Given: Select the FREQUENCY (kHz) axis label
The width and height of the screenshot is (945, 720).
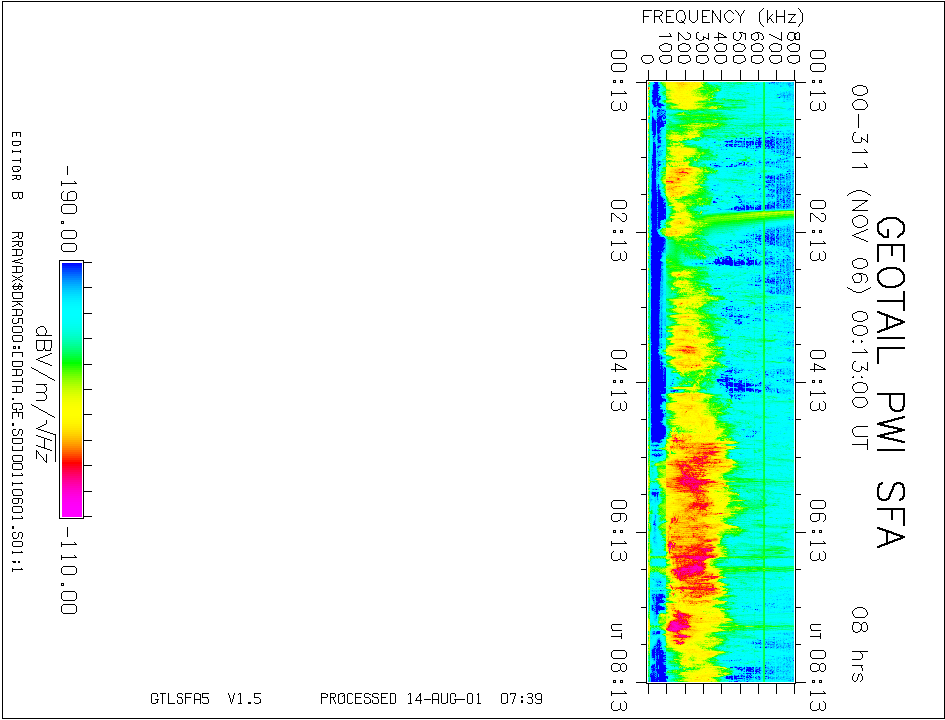Looking at the screenshot, I should 722,17.
